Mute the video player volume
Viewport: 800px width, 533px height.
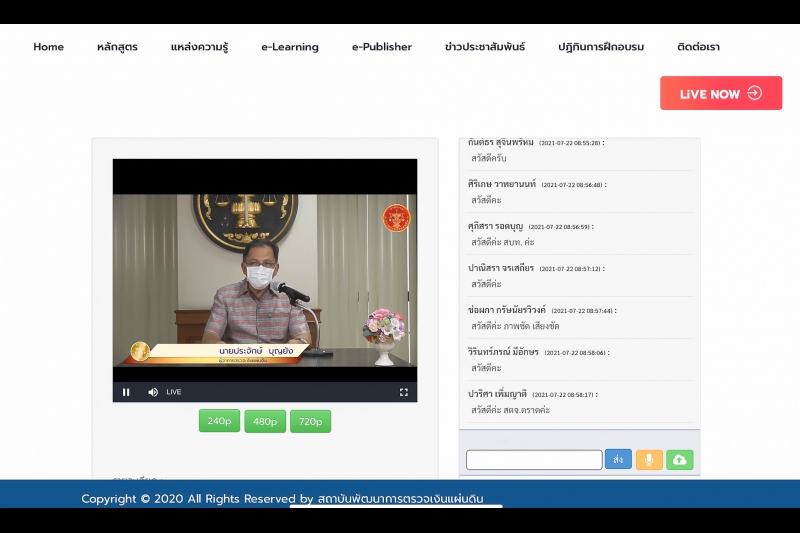click(x=153, y=392)
